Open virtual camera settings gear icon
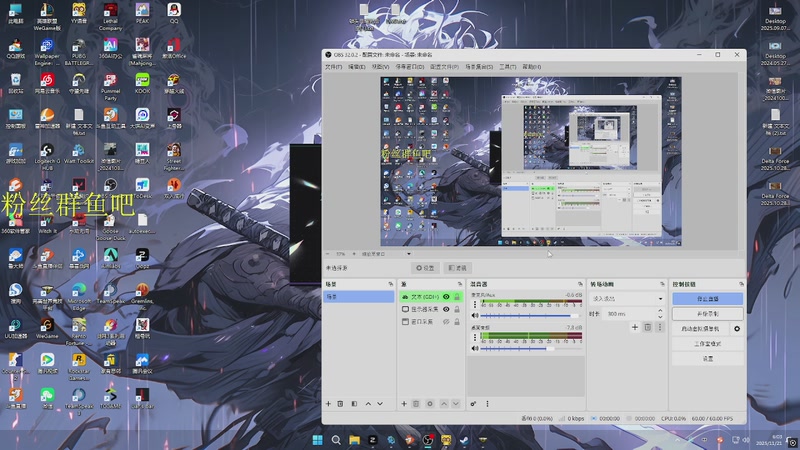The width and height of the screenshot is (800, 450). point(737,329)
